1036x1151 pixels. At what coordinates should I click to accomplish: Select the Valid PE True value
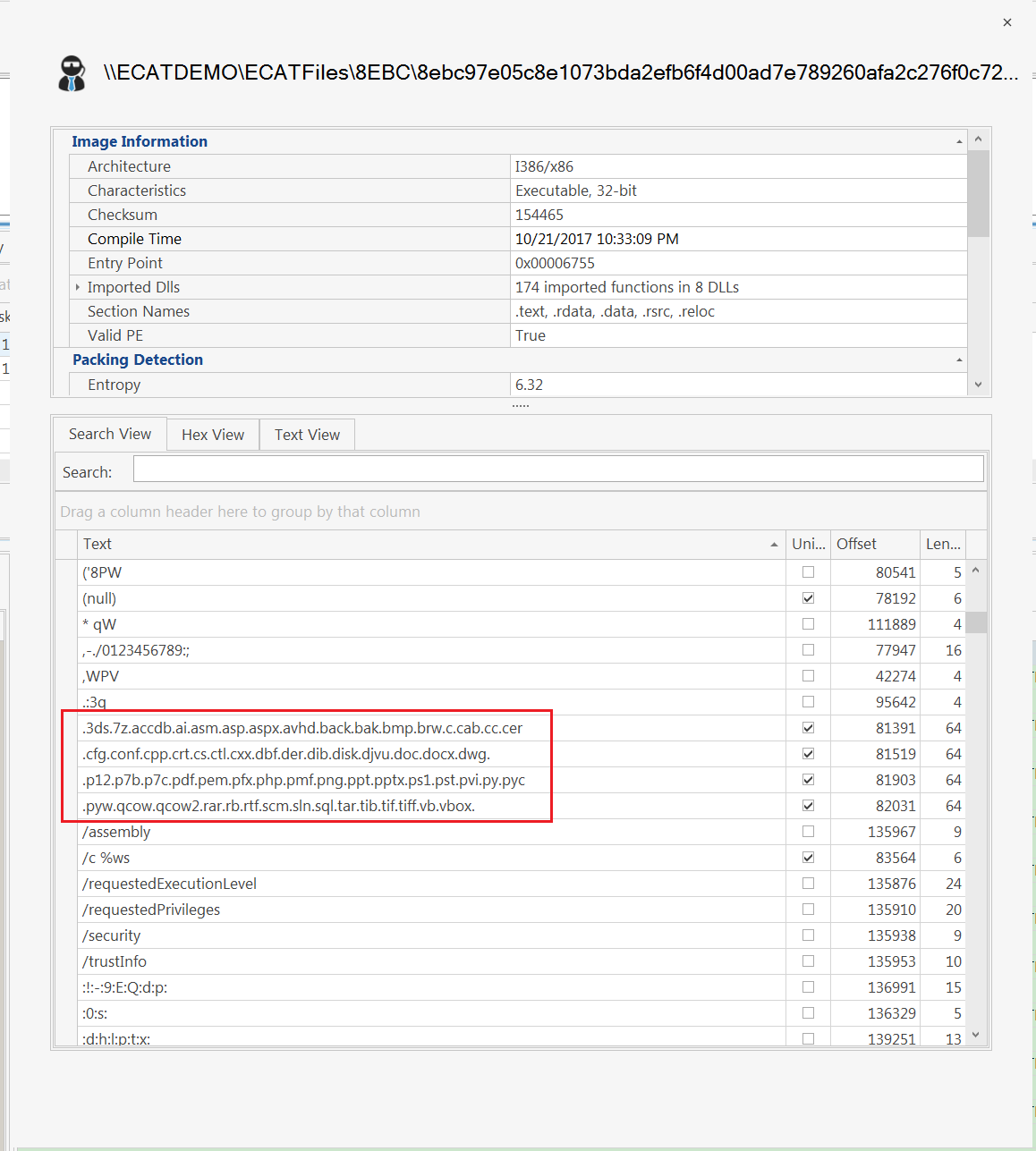point(531,335)
